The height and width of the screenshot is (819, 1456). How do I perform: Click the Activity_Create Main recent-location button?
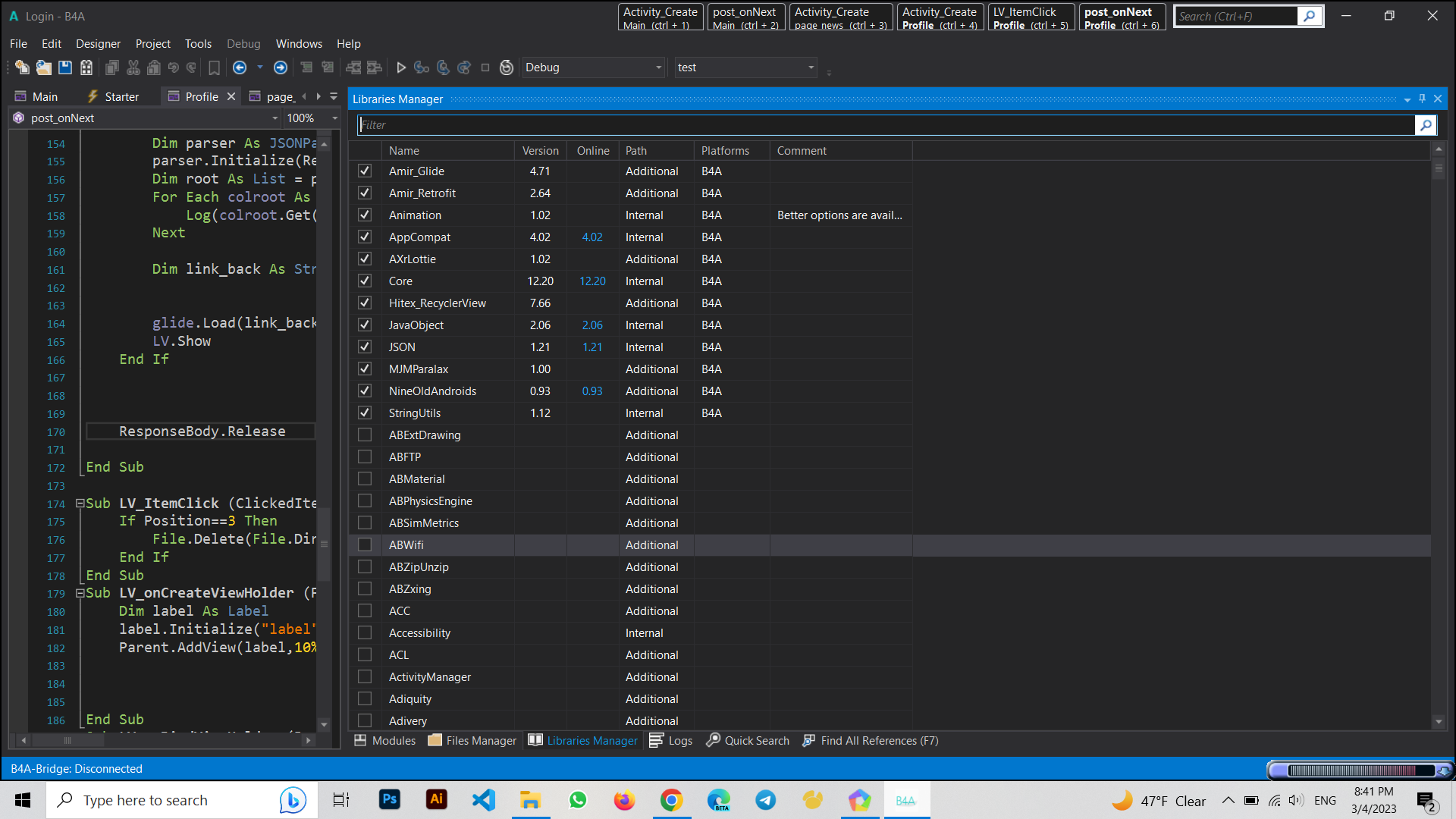[x=660, y=17]
